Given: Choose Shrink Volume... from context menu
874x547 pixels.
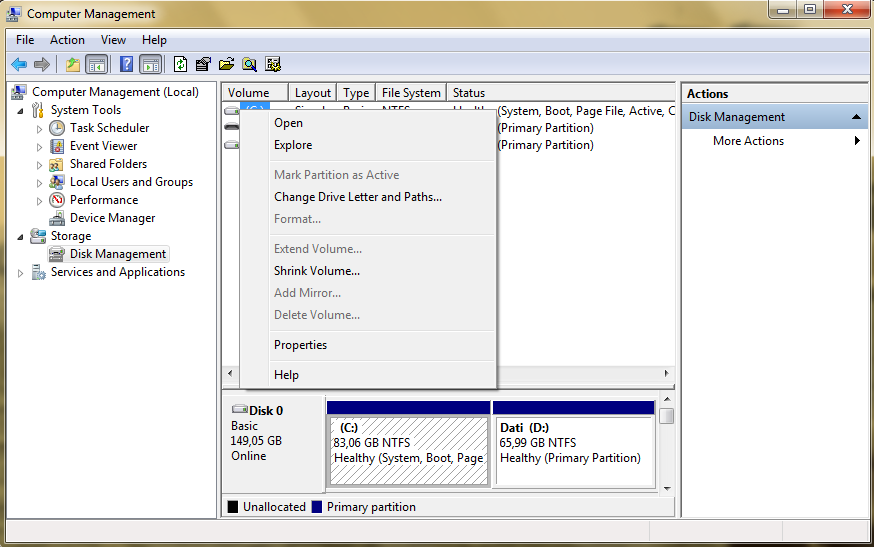Looking at the screenshot, I should point(317,271).
